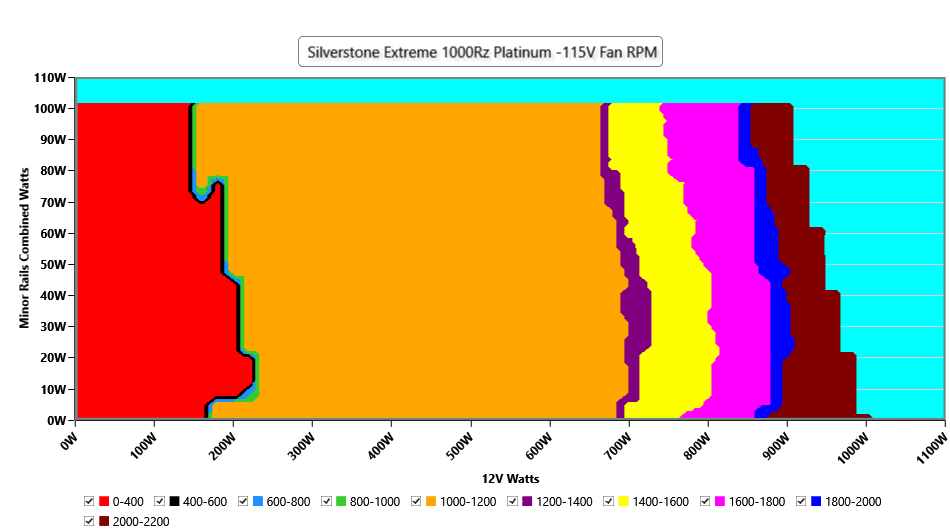Click the 0-400 legend label text
This screenshot has width=950, height=530.
[x=128, y=502]
